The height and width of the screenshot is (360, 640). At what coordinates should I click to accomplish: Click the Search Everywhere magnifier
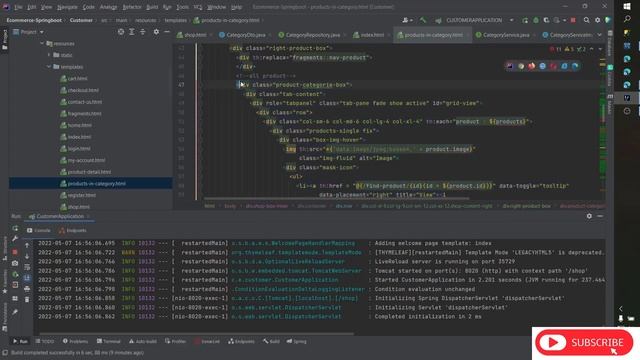coord(587,20)
